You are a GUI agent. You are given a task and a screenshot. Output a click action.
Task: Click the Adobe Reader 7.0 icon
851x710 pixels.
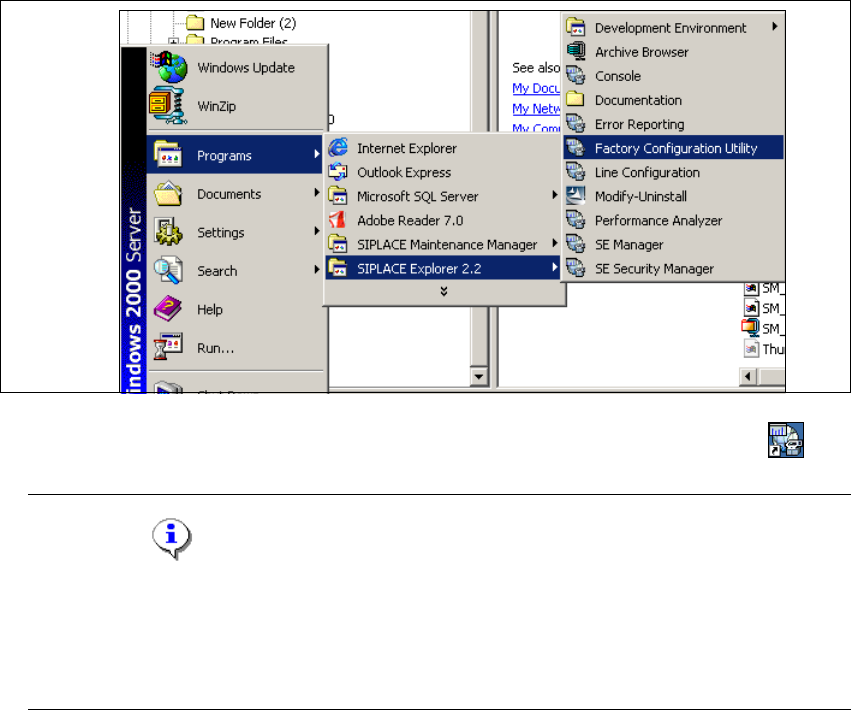coord(338,220)
